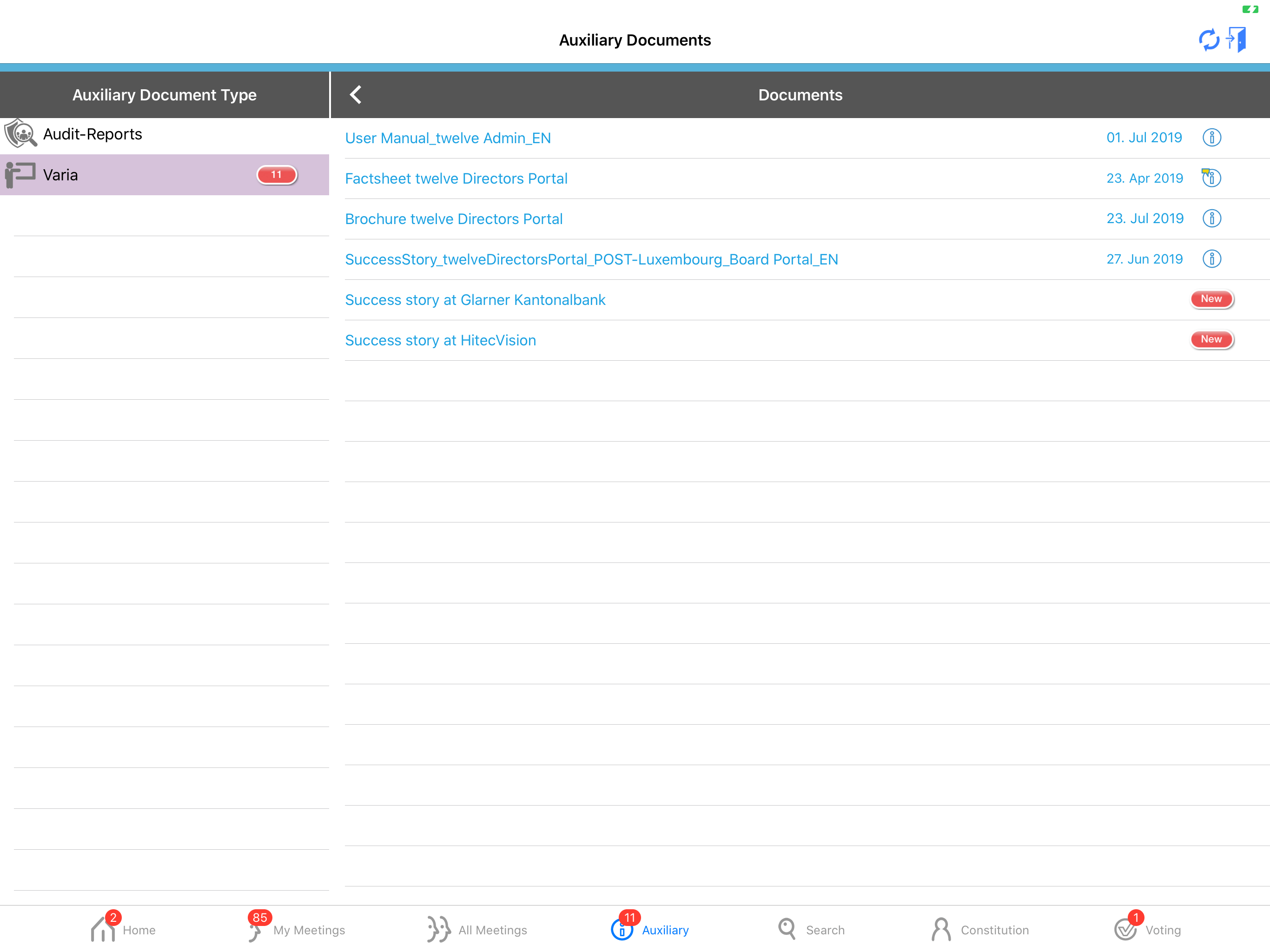Tap the Search magnifier icon
The height and width of the screenshot is (952, 1270).
click(x=787, y=929)
